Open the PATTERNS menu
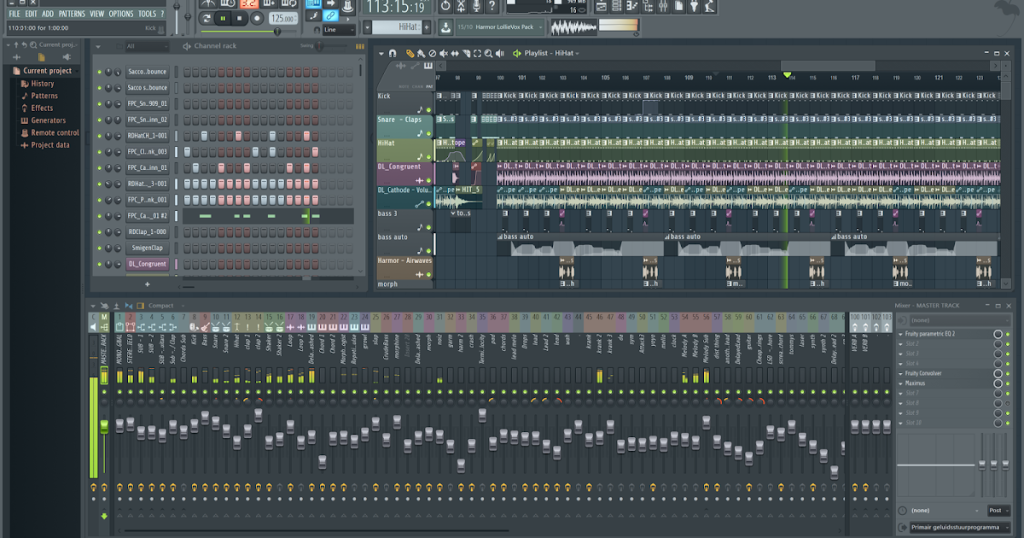The width and height of the screenshot is (1024, 538). [72, 14]
